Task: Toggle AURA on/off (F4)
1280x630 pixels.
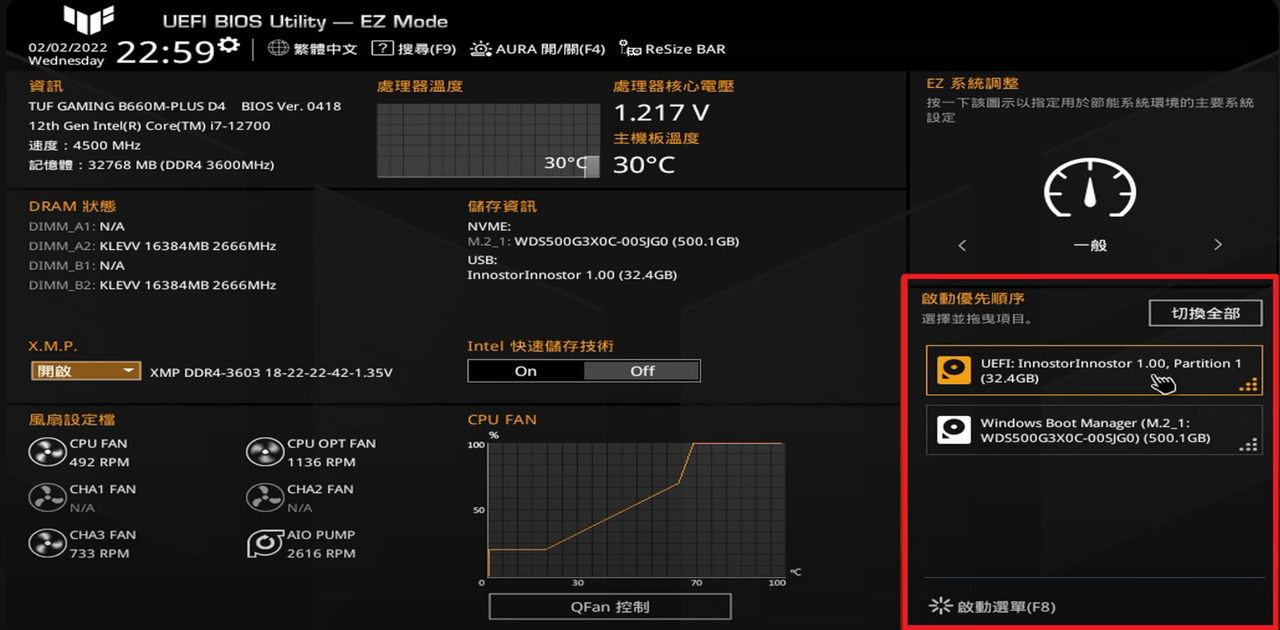Action: coord(538,48)
